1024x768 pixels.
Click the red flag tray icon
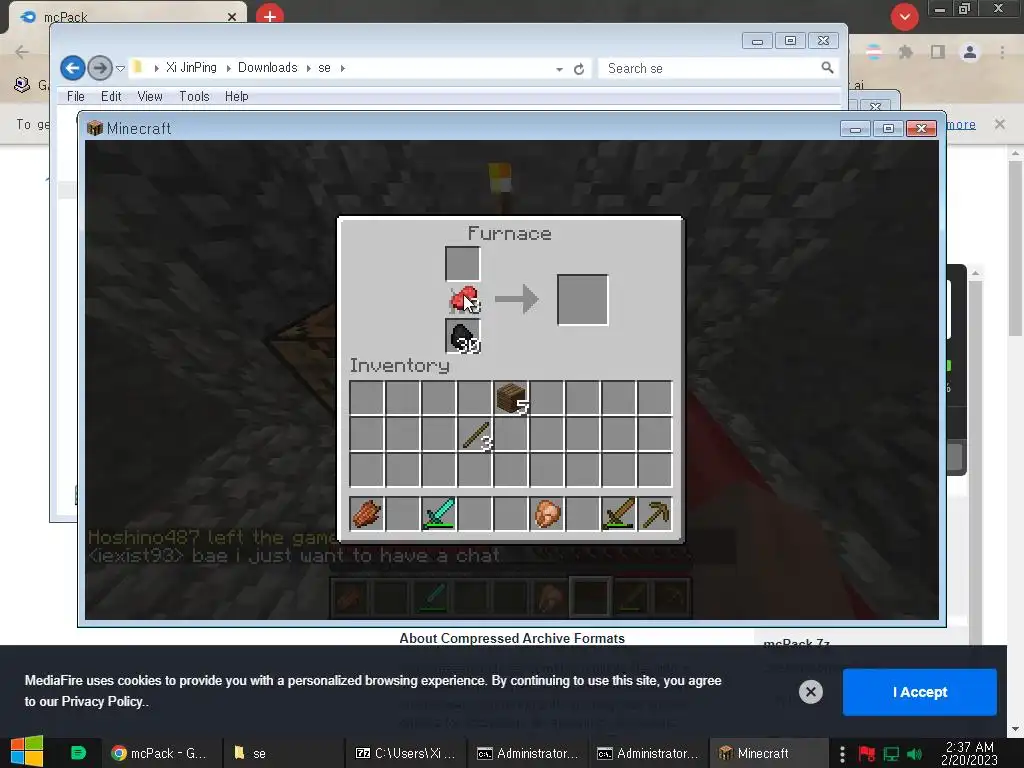[x=867, y=754]
